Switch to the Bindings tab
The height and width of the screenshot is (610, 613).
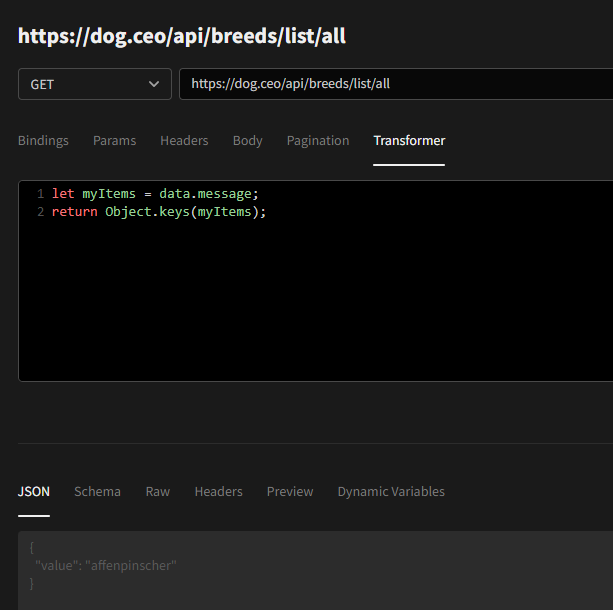click(x=43, y=140)
